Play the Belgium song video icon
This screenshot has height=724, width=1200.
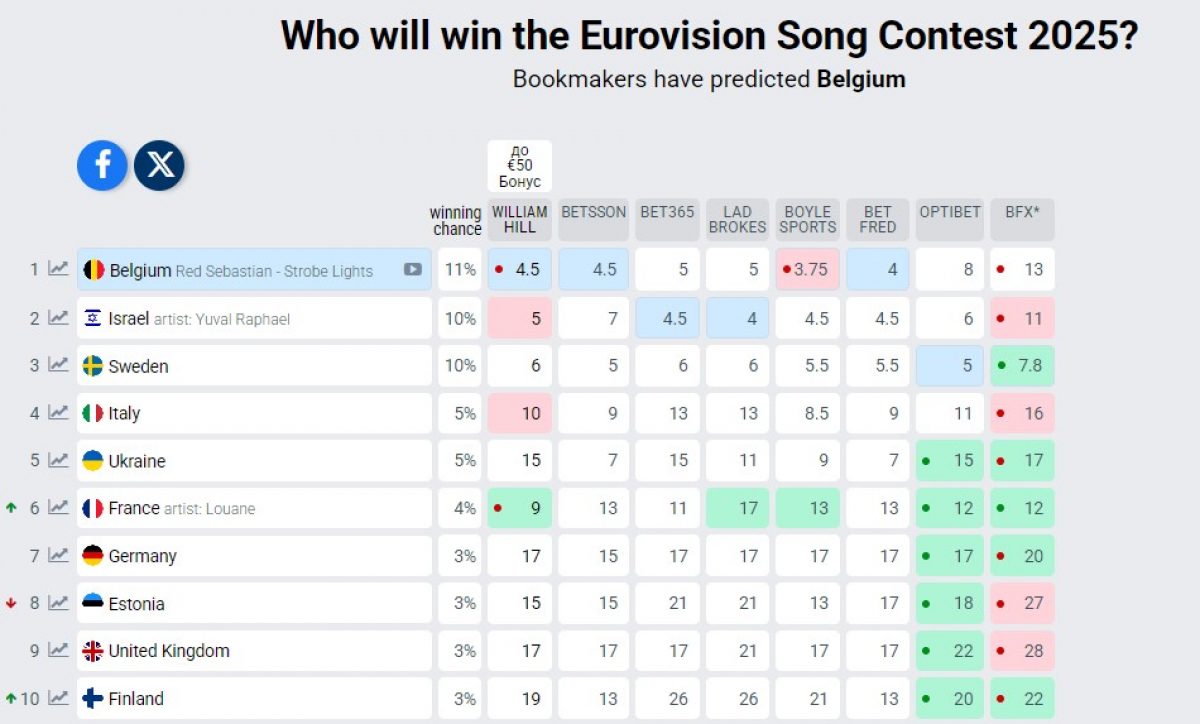click(x=413, y=270)
